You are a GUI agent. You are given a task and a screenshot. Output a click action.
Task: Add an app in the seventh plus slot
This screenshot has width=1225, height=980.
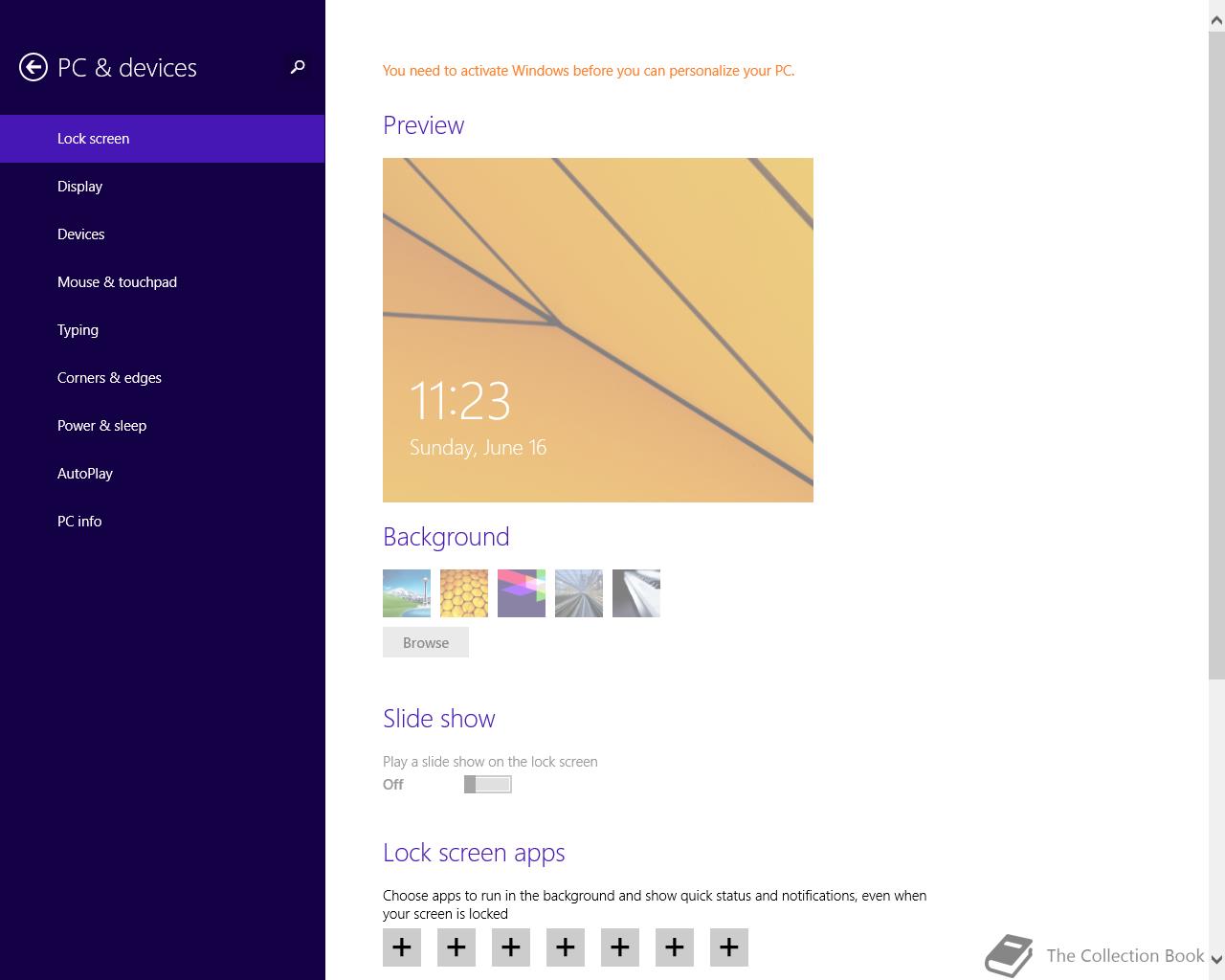pyautogui.click(x=729, y=947)
